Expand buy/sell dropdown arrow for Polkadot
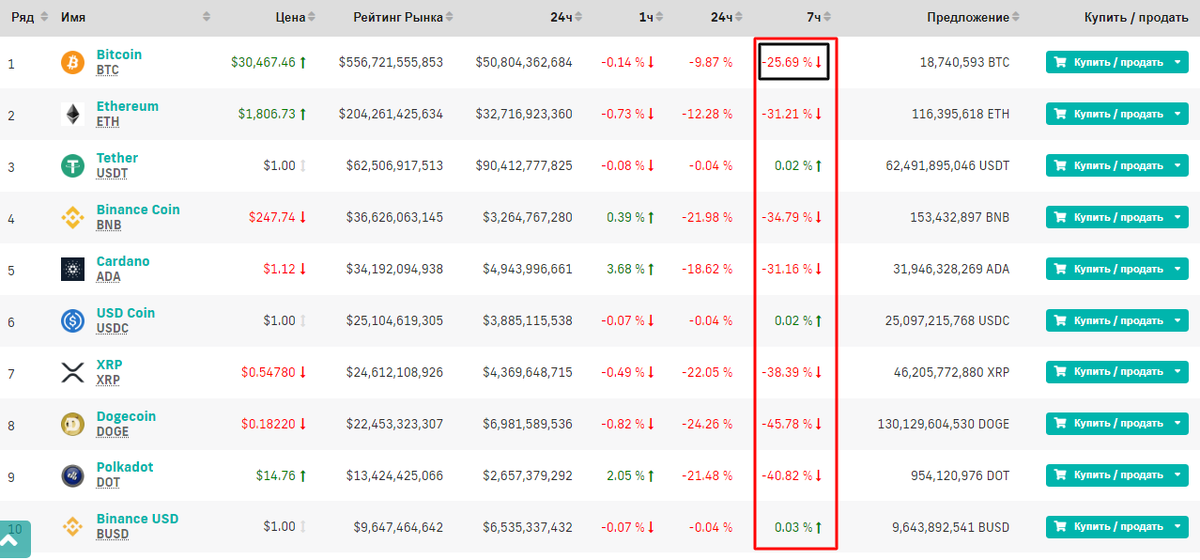The width and height of the screenshot is (1200, 560). (x=1178, y=475)
